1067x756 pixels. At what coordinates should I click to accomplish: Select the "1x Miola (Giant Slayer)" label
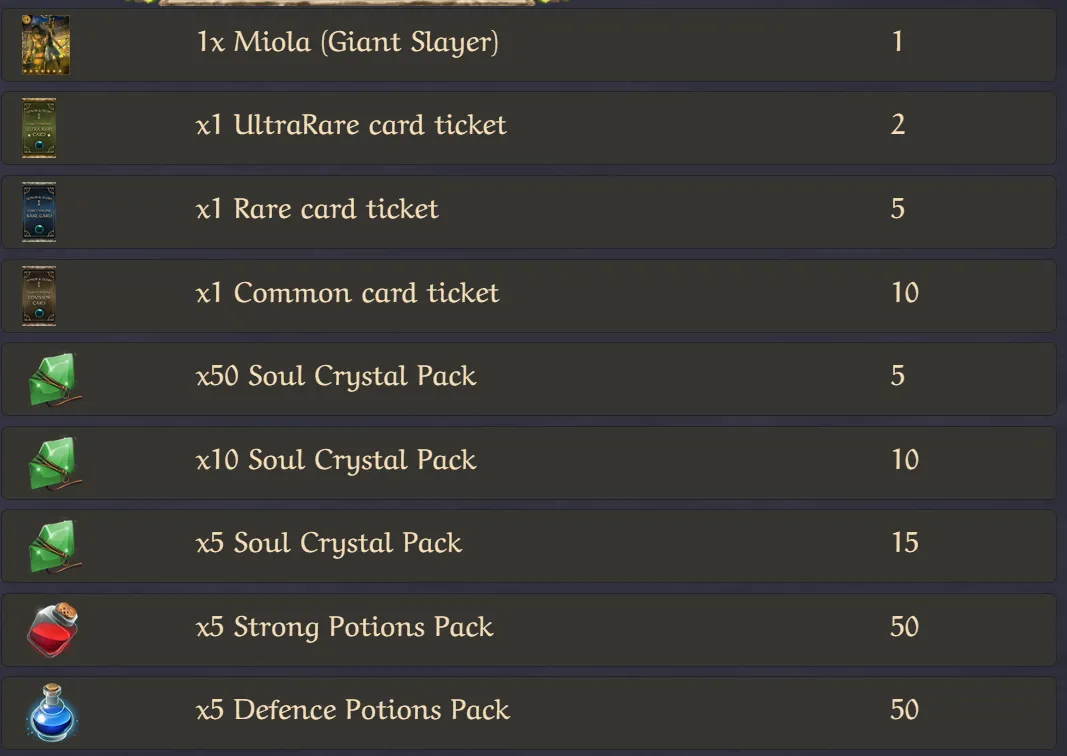coord(347,42)
